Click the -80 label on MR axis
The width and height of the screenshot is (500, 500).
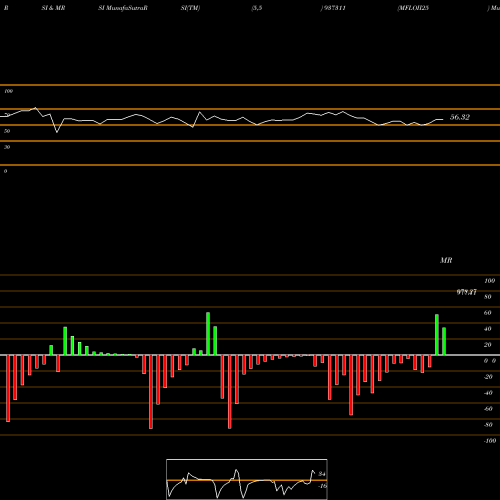pos(488,425)
